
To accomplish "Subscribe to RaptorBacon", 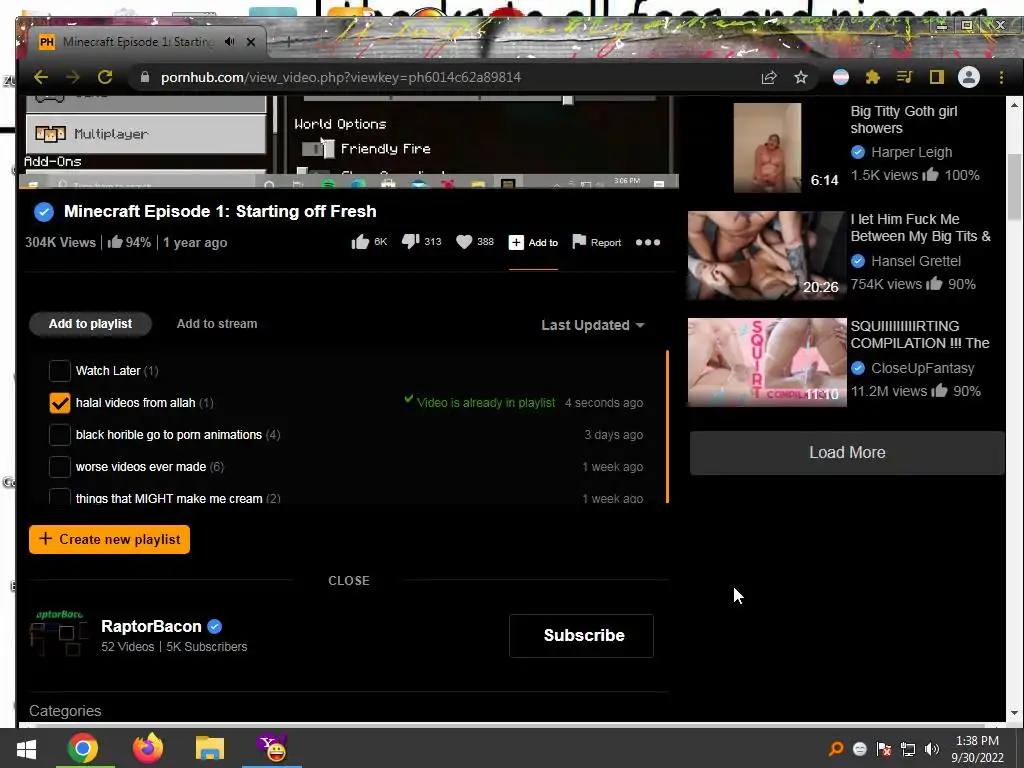I will 581,635.
